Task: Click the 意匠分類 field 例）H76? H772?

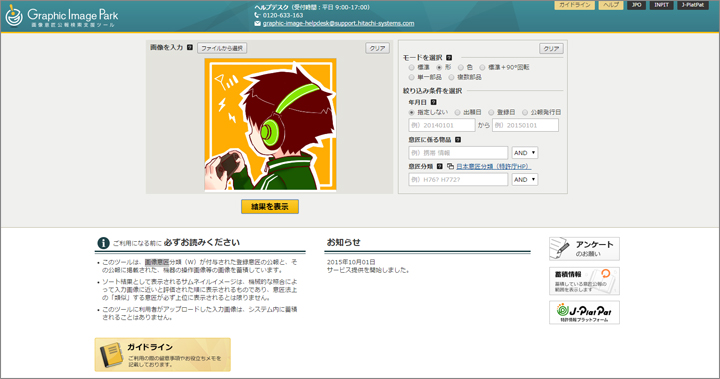Action: coord(458,180)
